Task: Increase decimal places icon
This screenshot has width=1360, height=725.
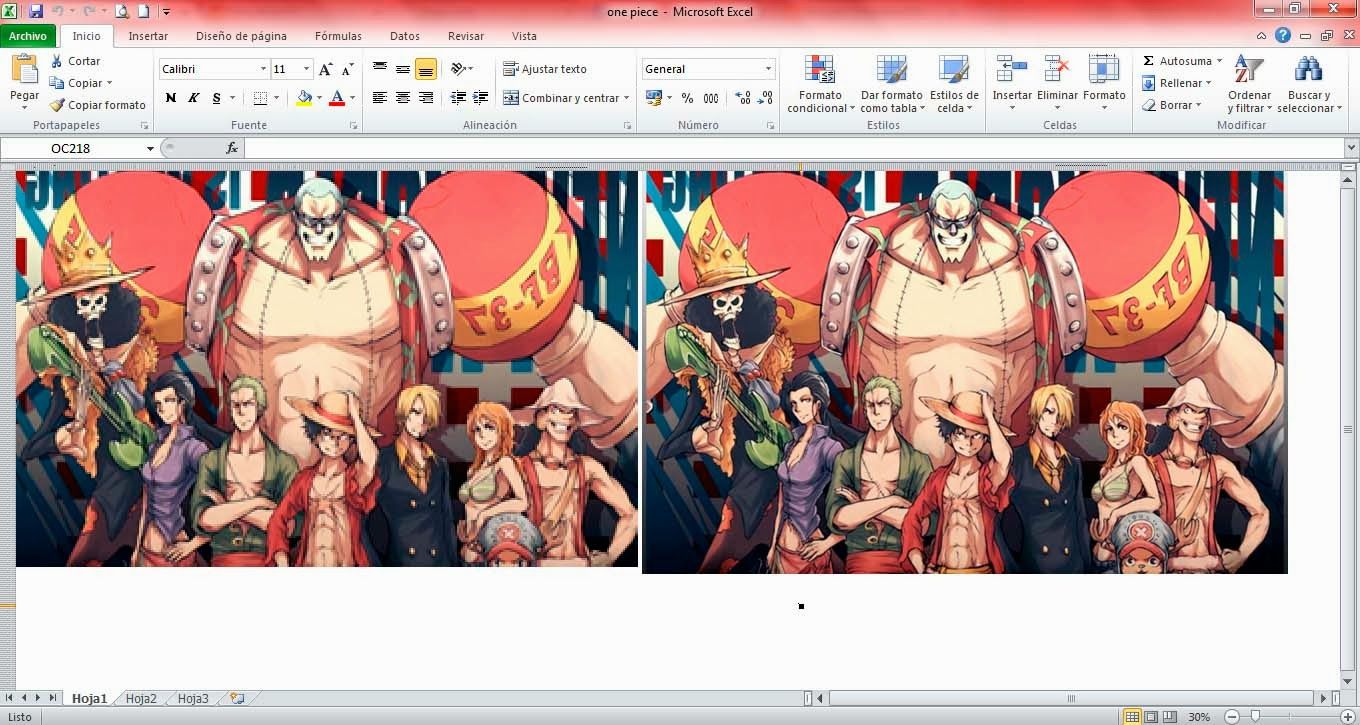Action: pyautogui.click(x=743, y=98)
